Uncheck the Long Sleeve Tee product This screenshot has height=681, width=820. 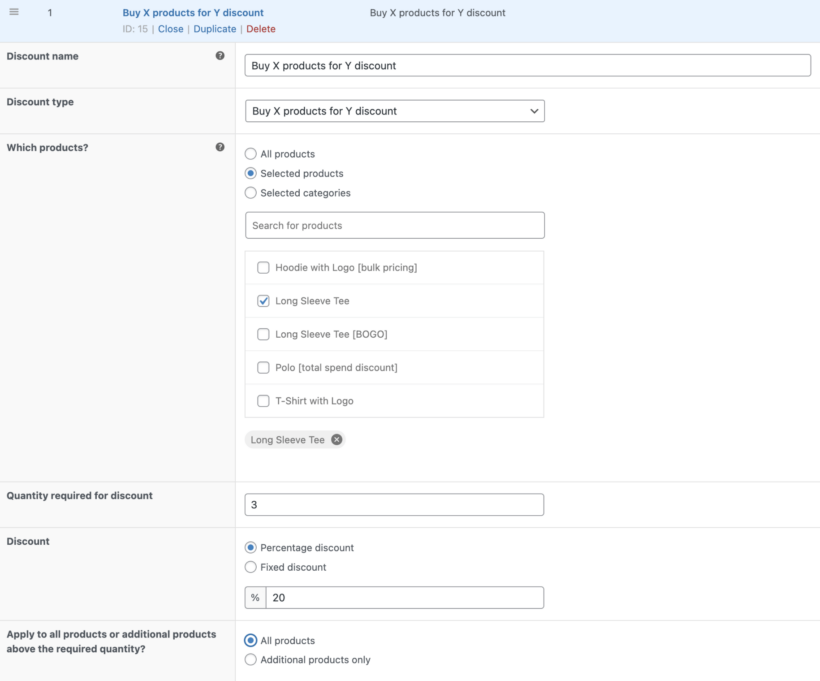pos(264,300)
